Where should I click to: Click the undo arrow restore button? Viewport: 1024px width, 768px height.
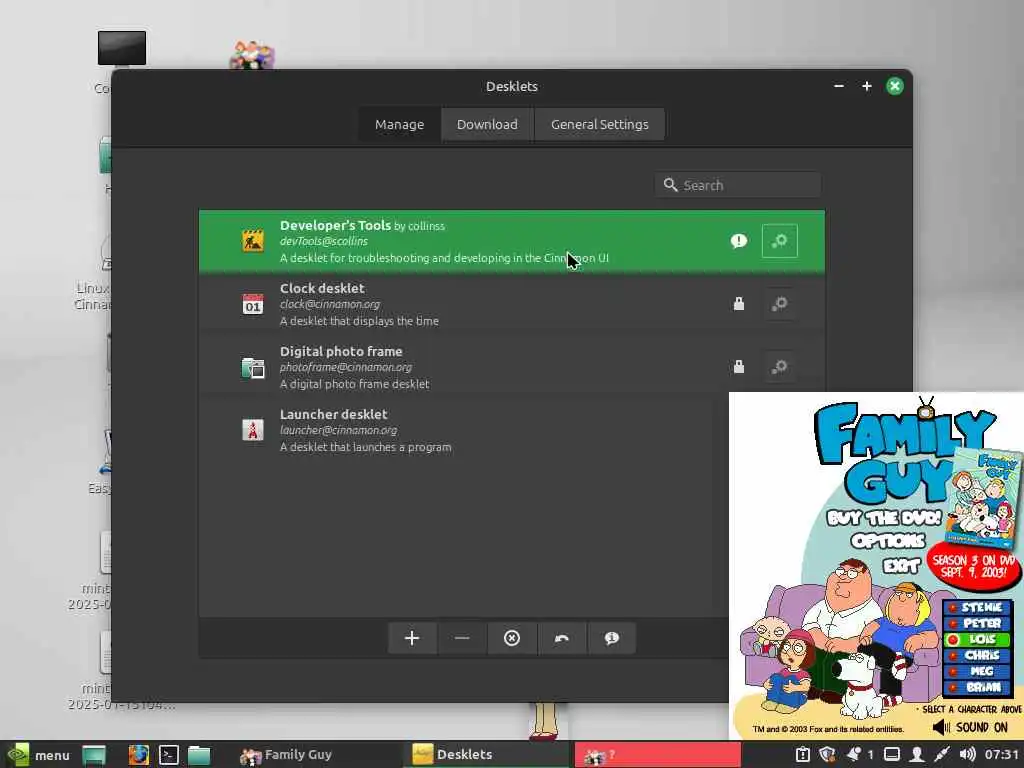point(562,638)
